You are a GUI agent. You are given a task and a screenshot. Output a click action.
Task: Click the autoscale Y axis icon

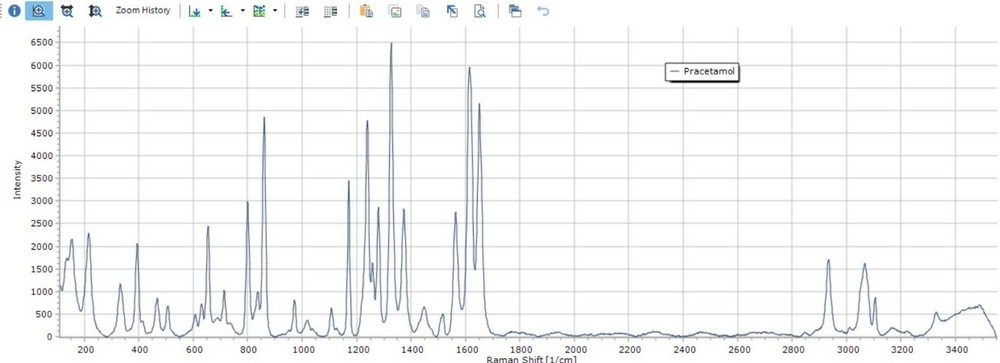(x=195, y=11)
